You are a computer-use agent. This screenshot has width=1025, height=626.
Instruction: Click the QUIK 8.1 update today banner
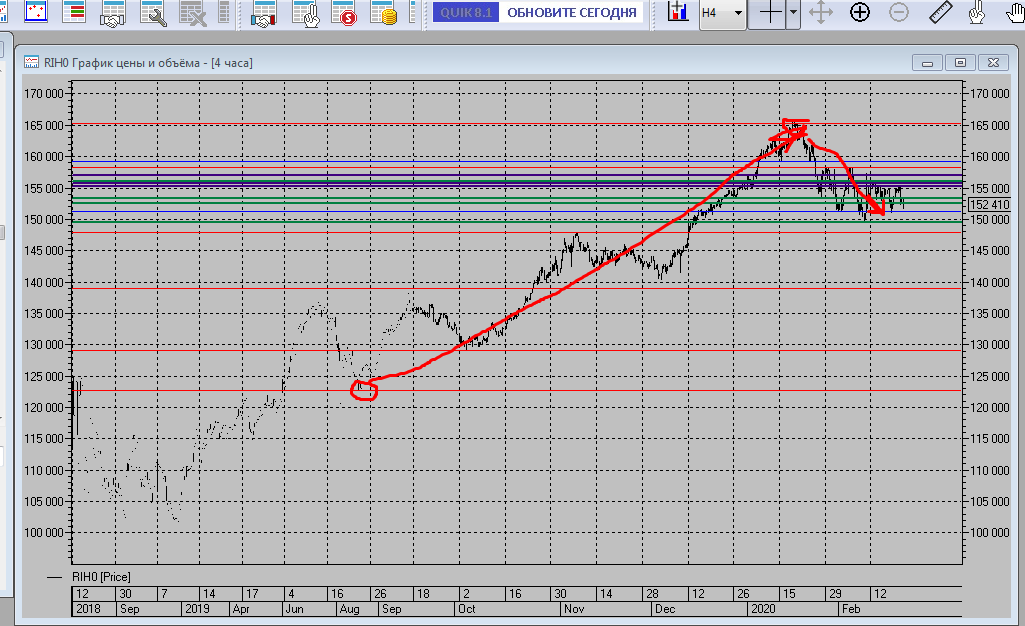[539, 12]
